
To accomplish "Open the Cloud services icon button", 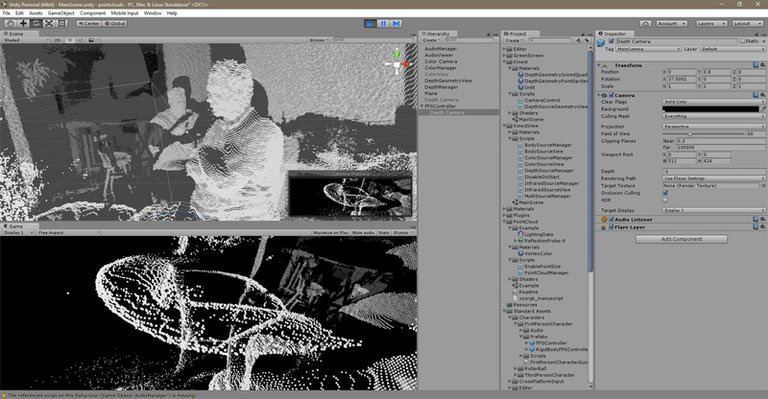I will coord(645,23).
